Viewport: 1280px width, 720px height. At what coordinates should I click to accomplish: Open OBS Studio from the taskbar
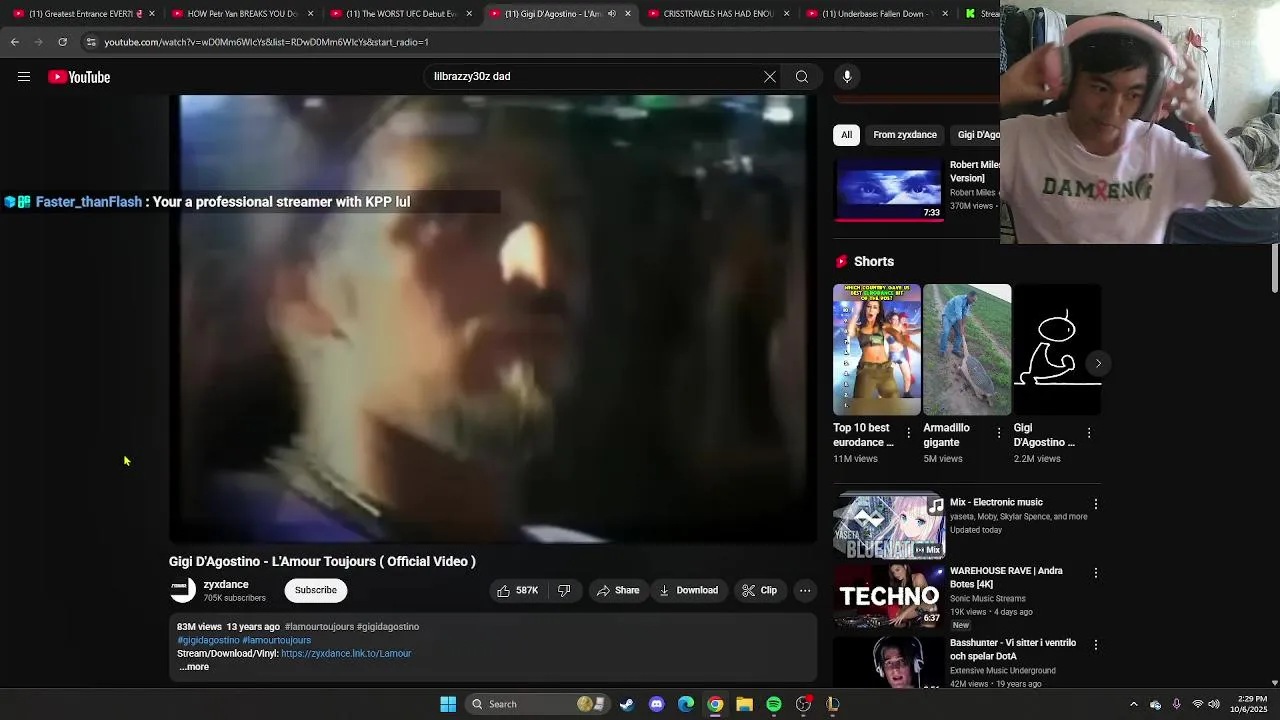(x=803, y=704)
